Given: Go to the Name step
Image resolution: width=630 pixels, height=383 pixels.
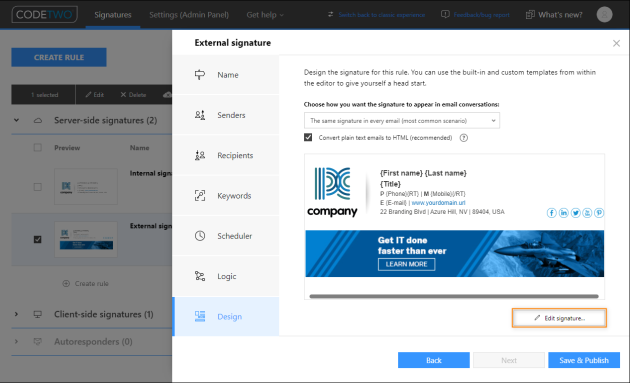Looking at the screenshot, I should tap(225, 75).
